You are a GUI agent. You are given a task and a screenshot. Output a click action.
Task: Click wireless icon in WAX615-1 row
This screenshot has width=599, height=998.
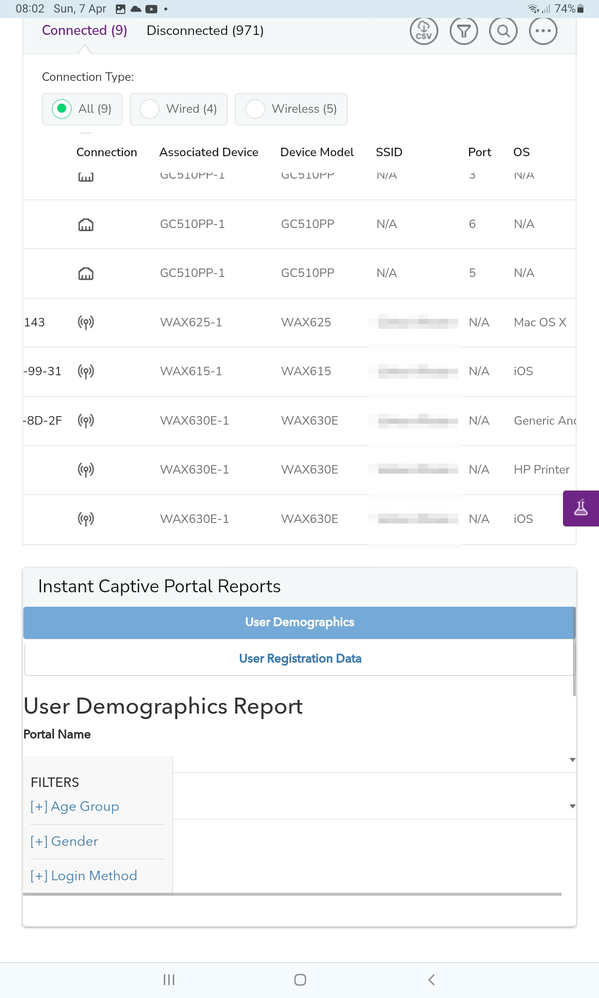pyautogui.click(x=85, y=371)
